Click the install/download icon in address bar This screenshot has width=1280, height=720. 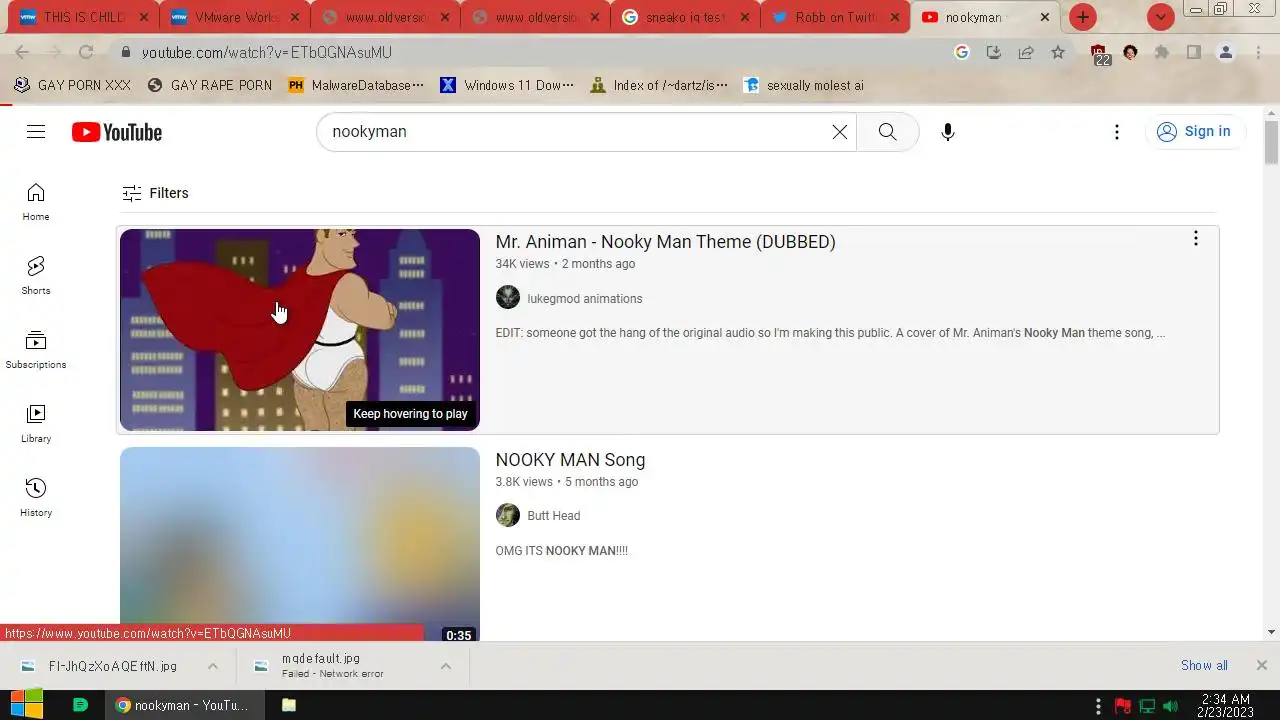click(994, 52)
